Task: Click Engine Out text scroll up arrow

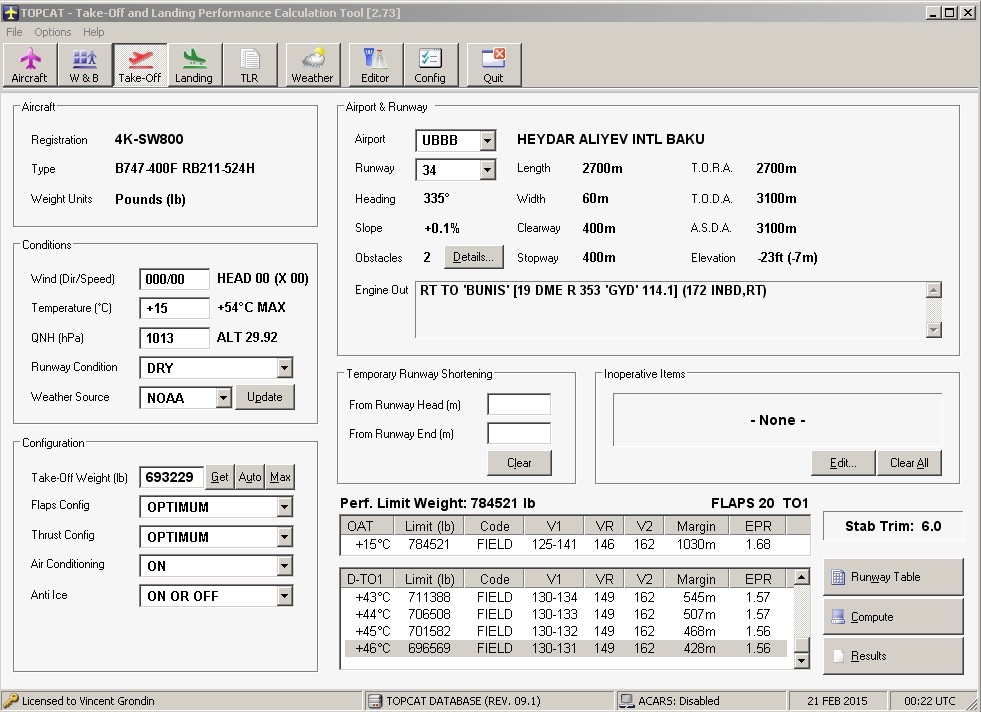Action: pyautogui.click(x=933, y=290)
